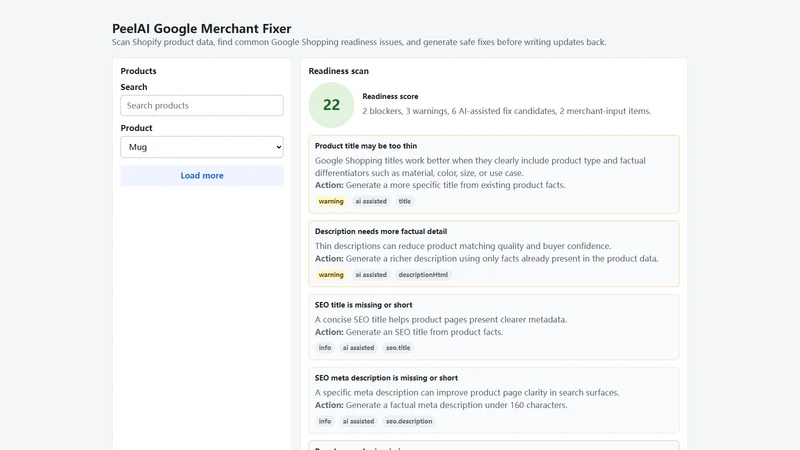Viewport: 800px width, 450px height.
Task: Click the 'Readiness score' label
Action: coord(390,96)
